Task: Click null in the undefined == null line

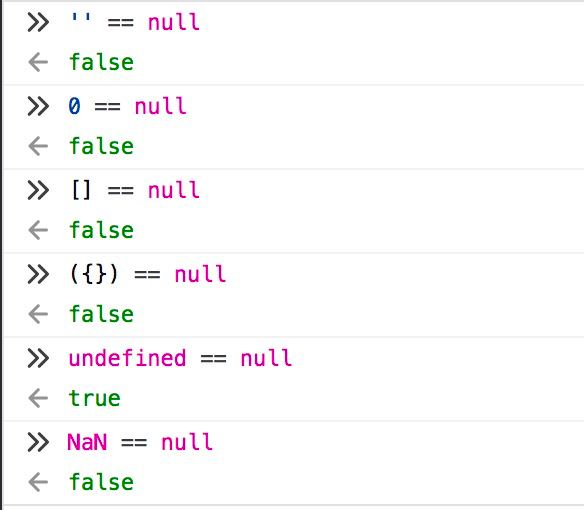Action: coord(266,358)
